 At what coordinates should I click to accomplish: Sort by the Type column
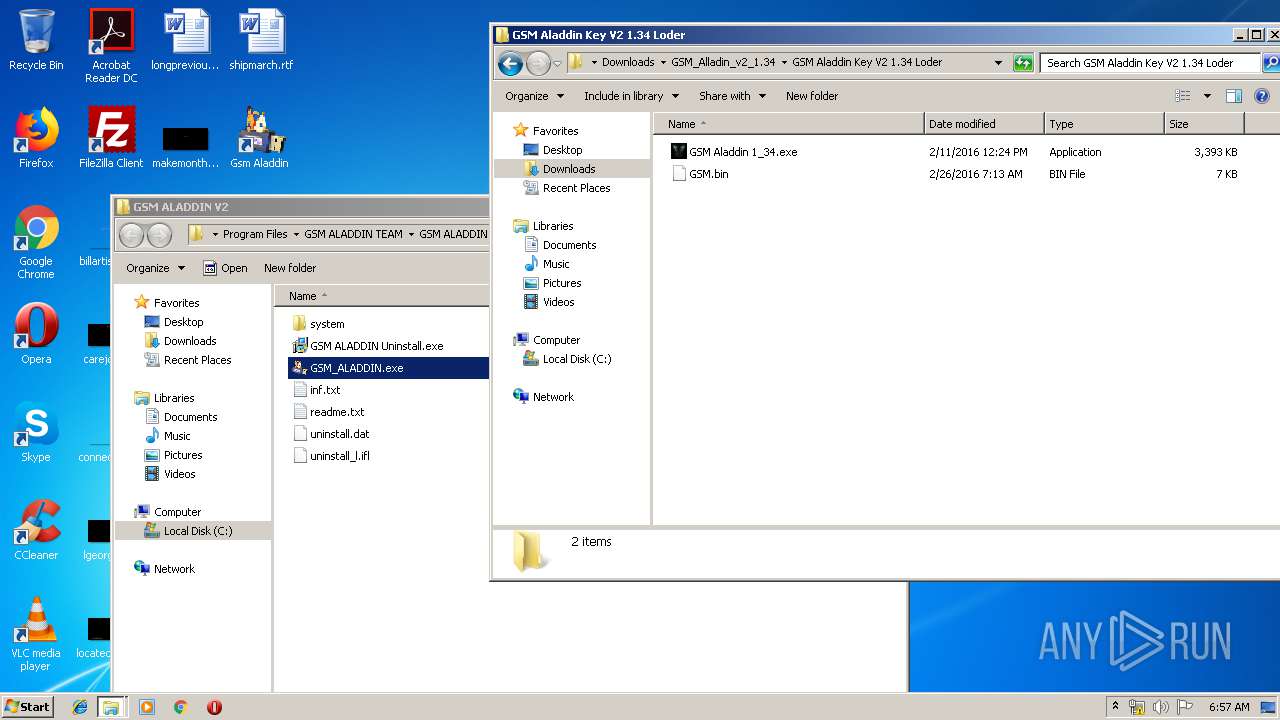(1104, 124)
